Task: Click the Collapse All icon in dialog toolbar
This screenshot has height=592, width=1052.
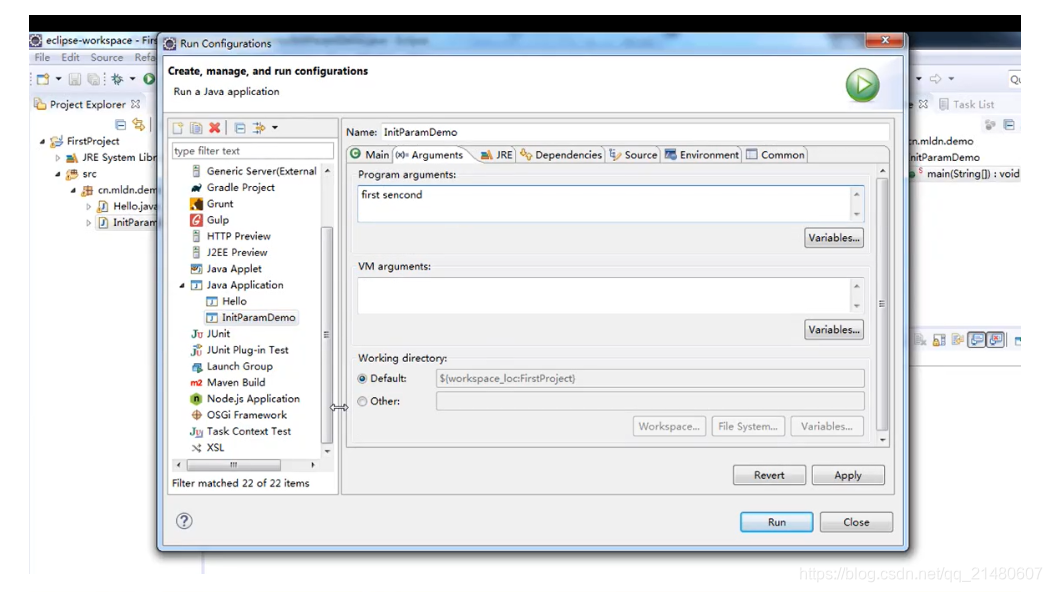Action: 240,128
